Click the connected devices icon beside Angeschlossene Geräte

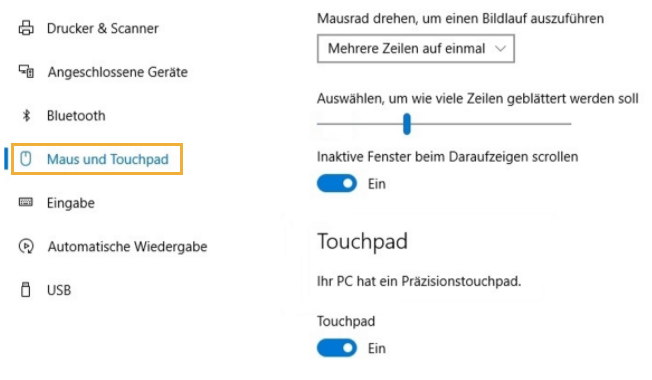[x=26, y=72]
